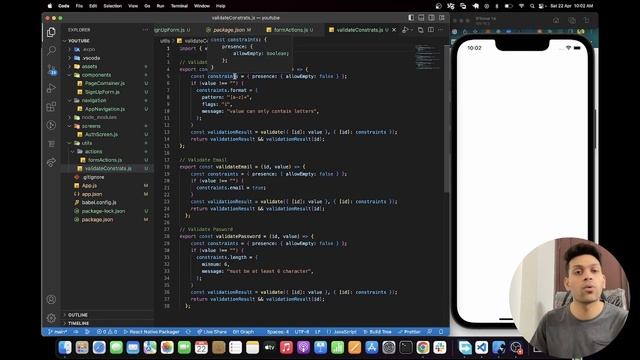Open AppNavigation.js in the explorer
Viewport: 640px width, 360px height.
coord(104,109)
